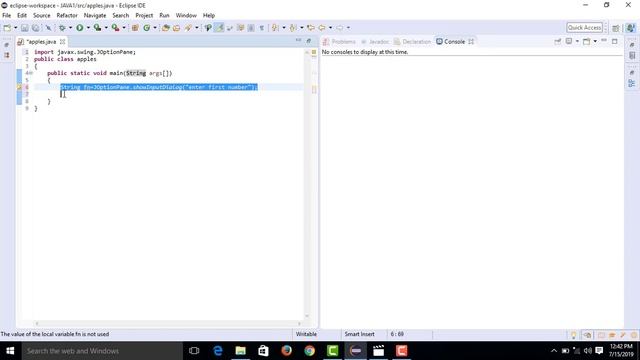Open the Debug configurations dropdown arrow

click(x=70, y=28)
